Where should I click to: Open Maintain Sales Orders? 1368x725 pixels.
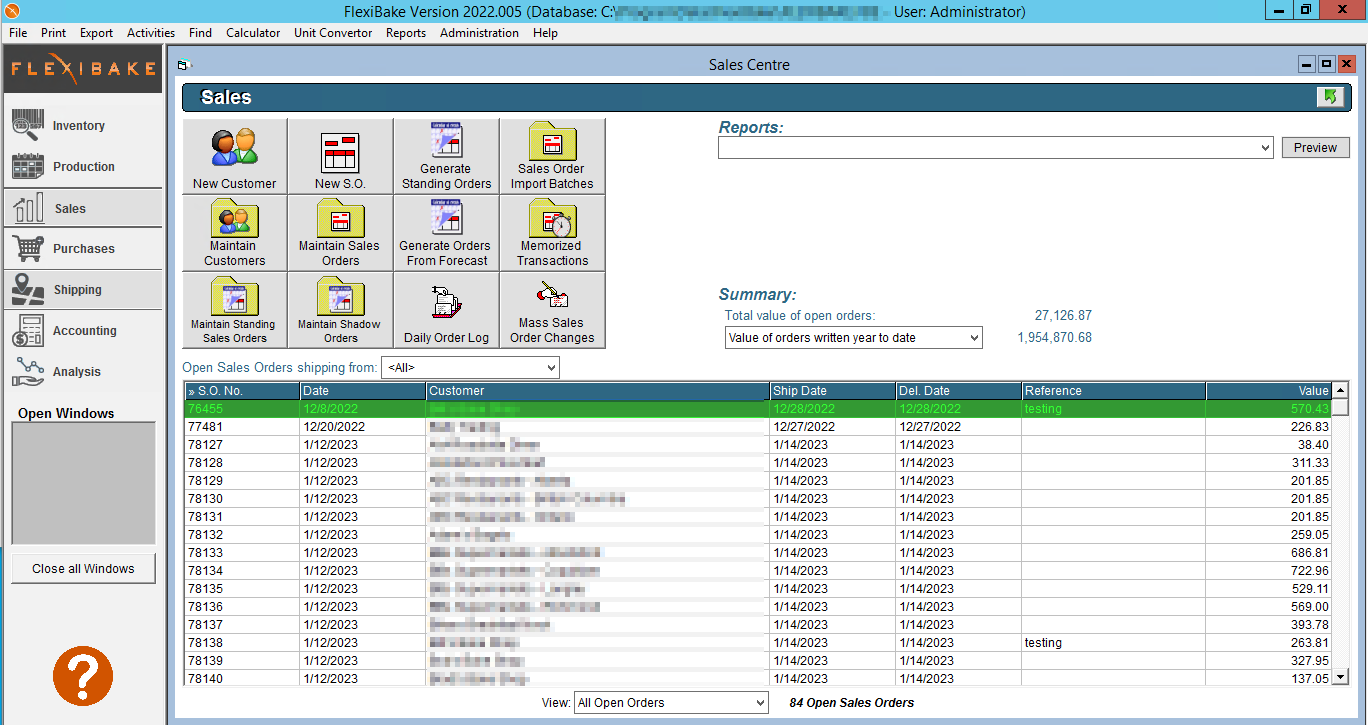pos(341,233)
